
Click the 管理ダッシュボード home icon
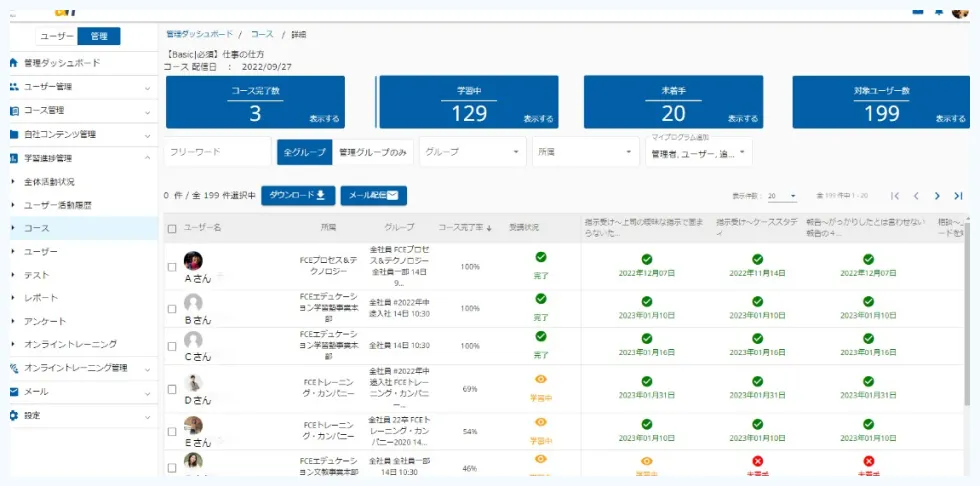(x=14, y=63)
